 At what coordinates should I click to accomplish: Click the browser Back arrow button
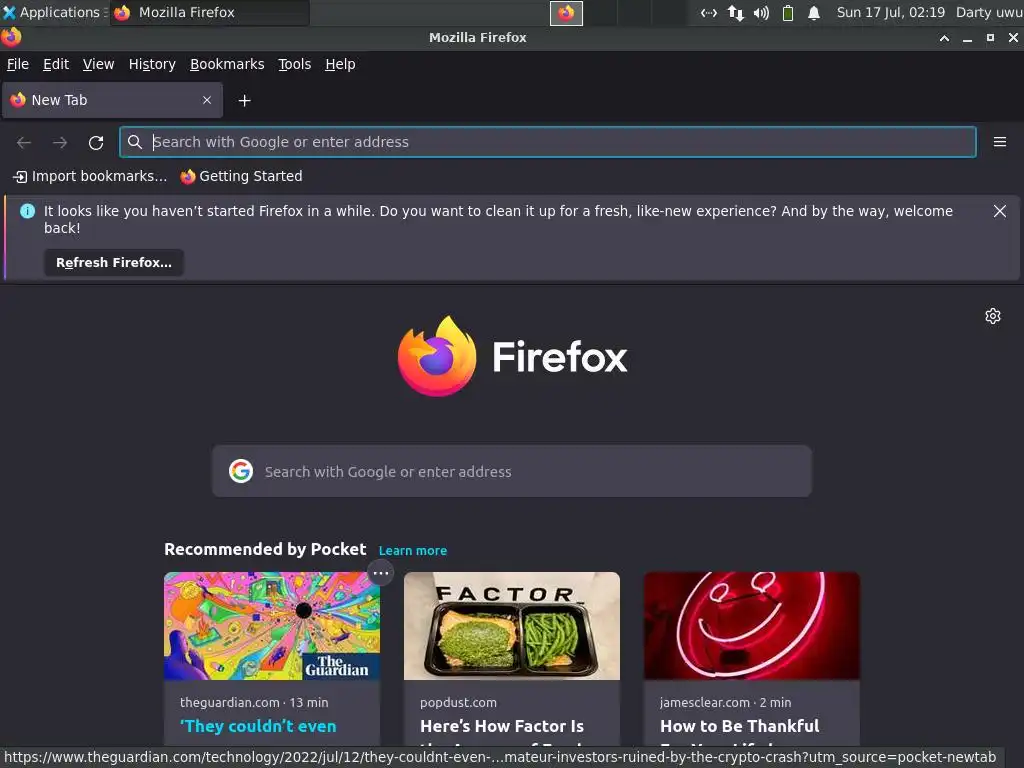[x=24, y=142]
